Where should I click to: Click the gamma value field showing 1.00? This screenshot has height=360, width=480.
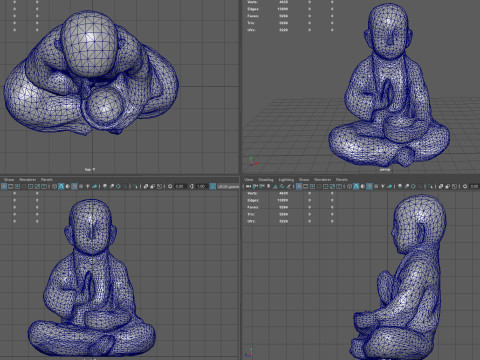201,186
